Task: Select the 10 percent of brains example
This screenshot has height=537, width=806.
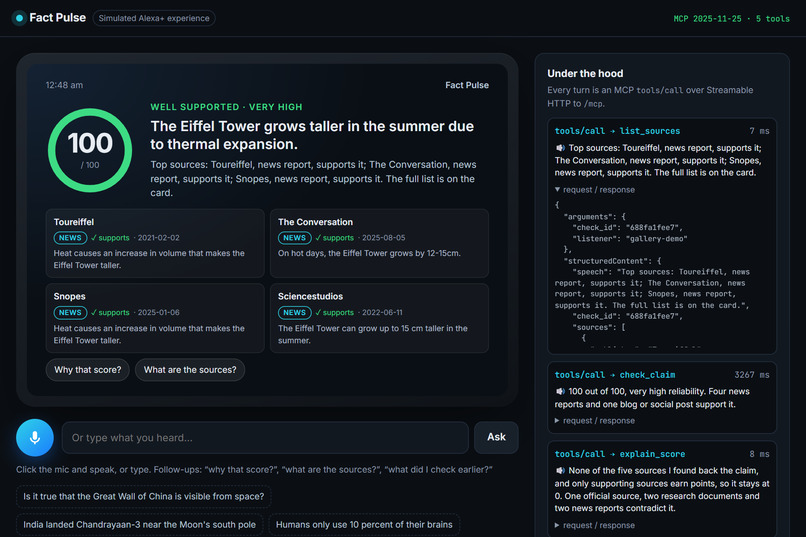Action: click(364, 525)
